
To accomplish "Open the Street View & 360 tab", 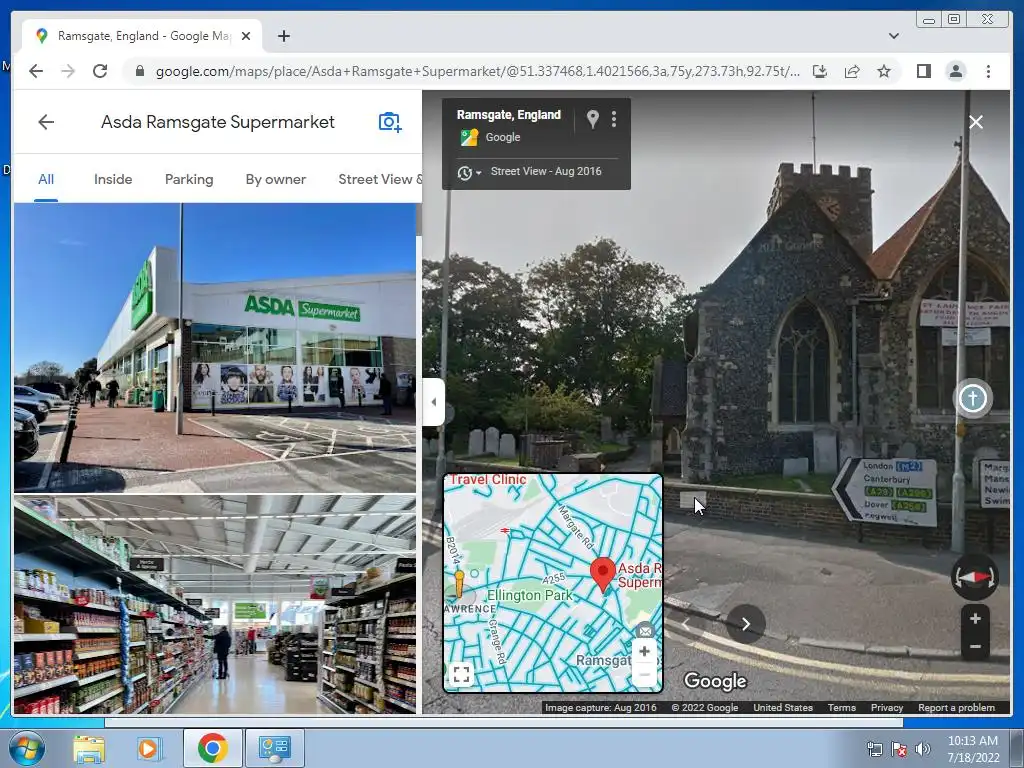I will 380,180.
